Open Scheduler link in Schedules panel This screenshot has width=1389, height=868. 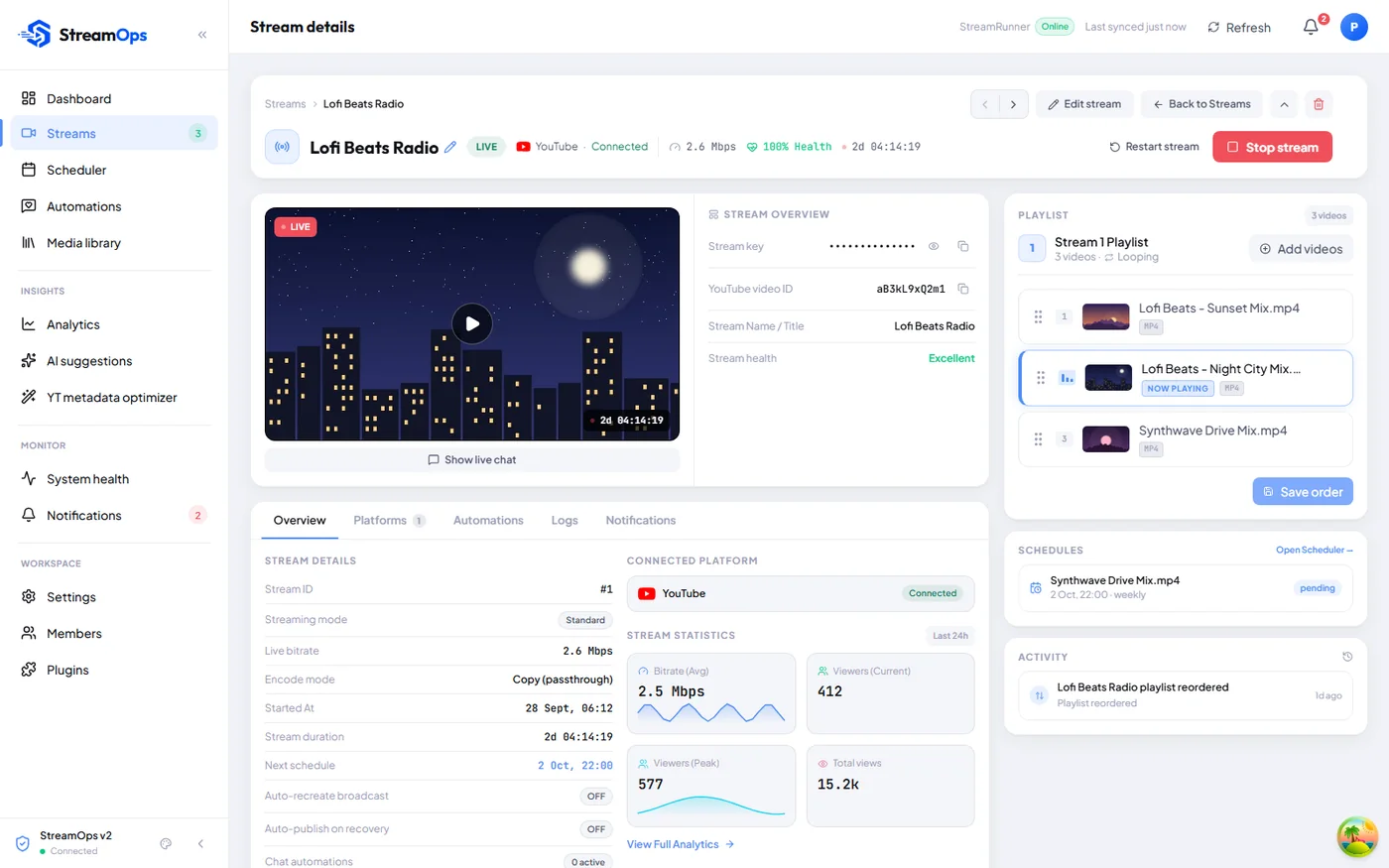point(1314,550)
